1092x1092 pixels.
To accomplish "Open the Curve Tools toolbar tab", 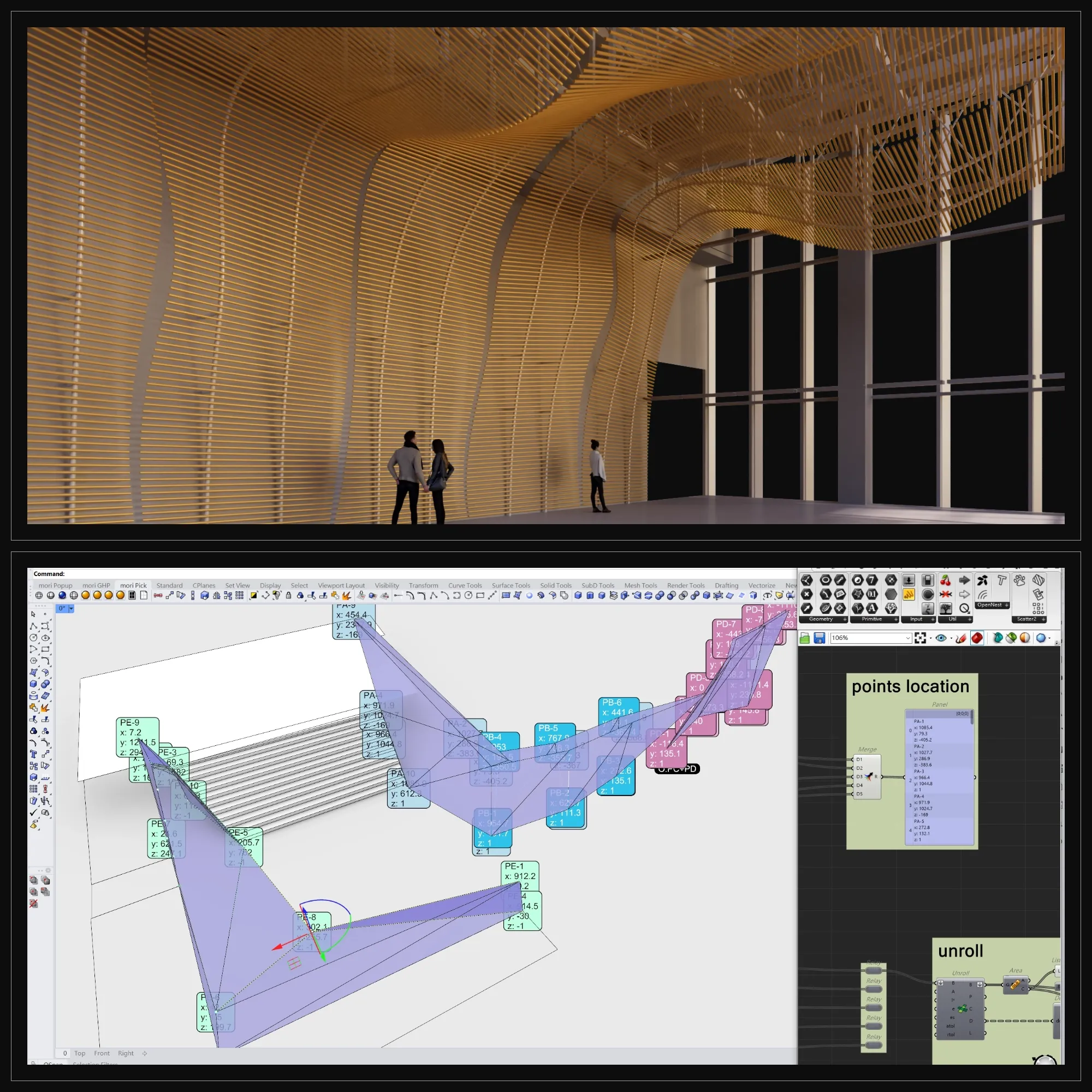I will click(x=465, y=585).
